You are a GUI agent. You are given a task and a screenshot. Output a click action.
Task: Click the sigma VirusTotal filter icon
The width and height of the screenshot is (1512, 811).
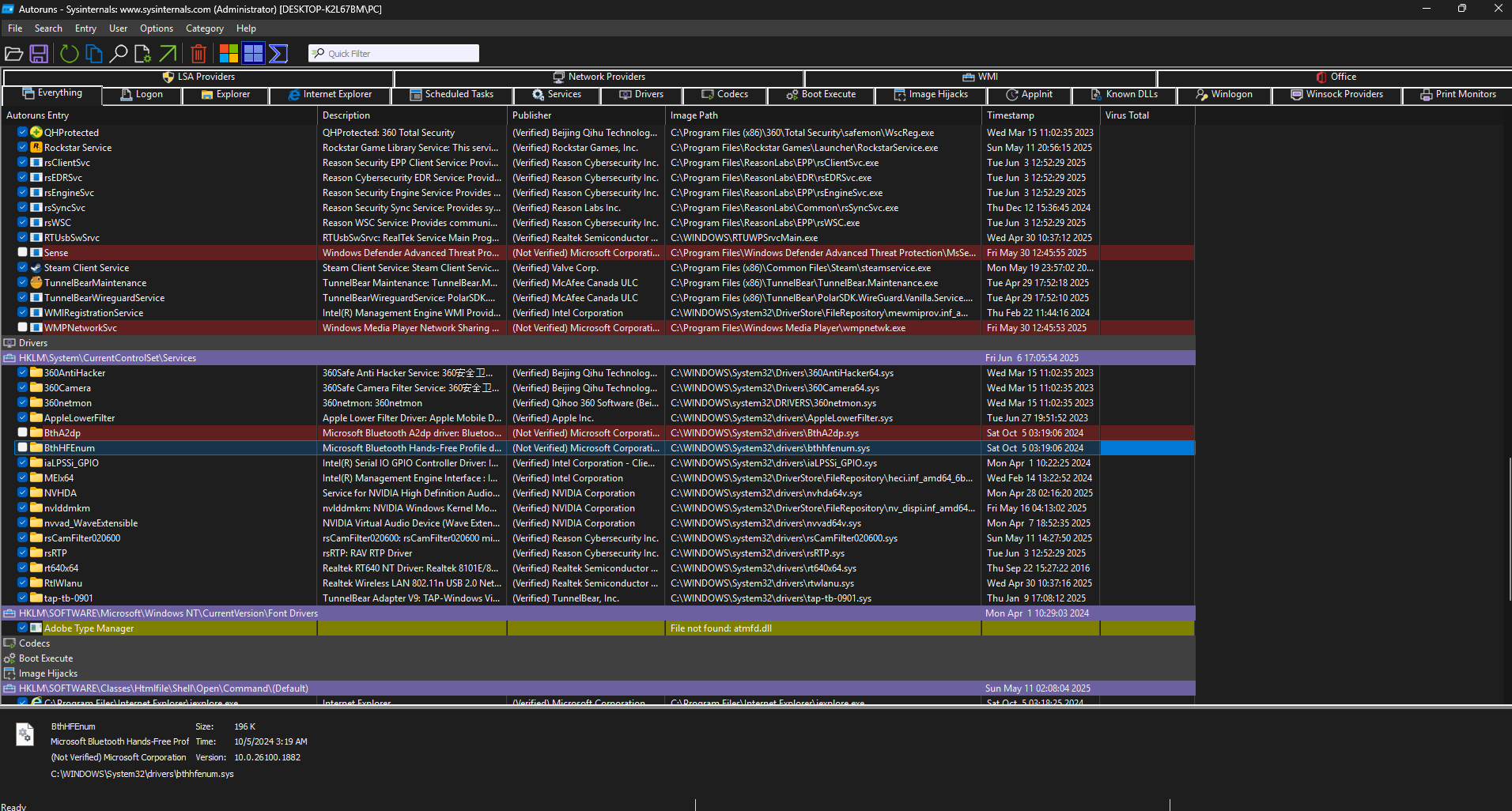point(278,54)
